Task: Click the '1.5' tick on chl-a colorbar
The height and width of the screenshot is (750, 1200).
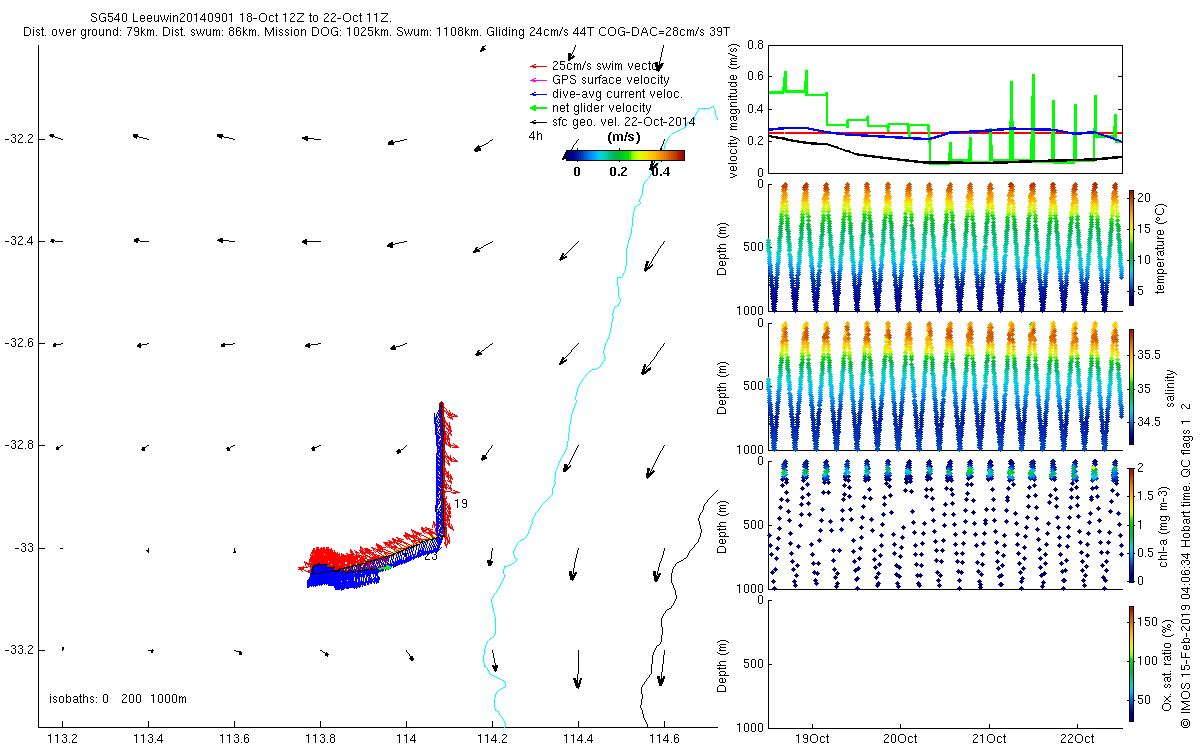Action: [1146, 495]
